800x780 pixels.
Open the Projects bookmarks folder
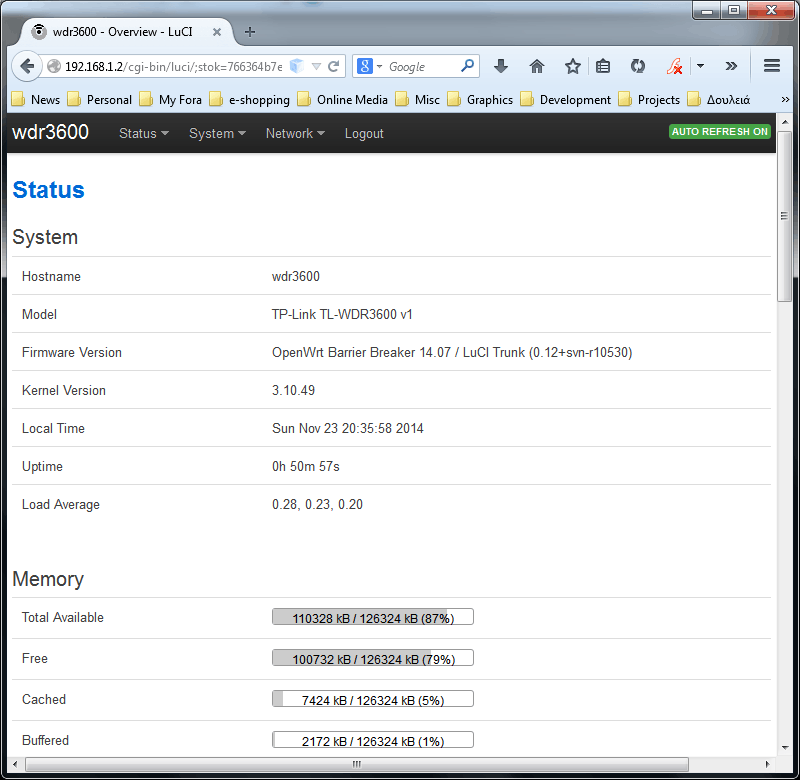649,99
